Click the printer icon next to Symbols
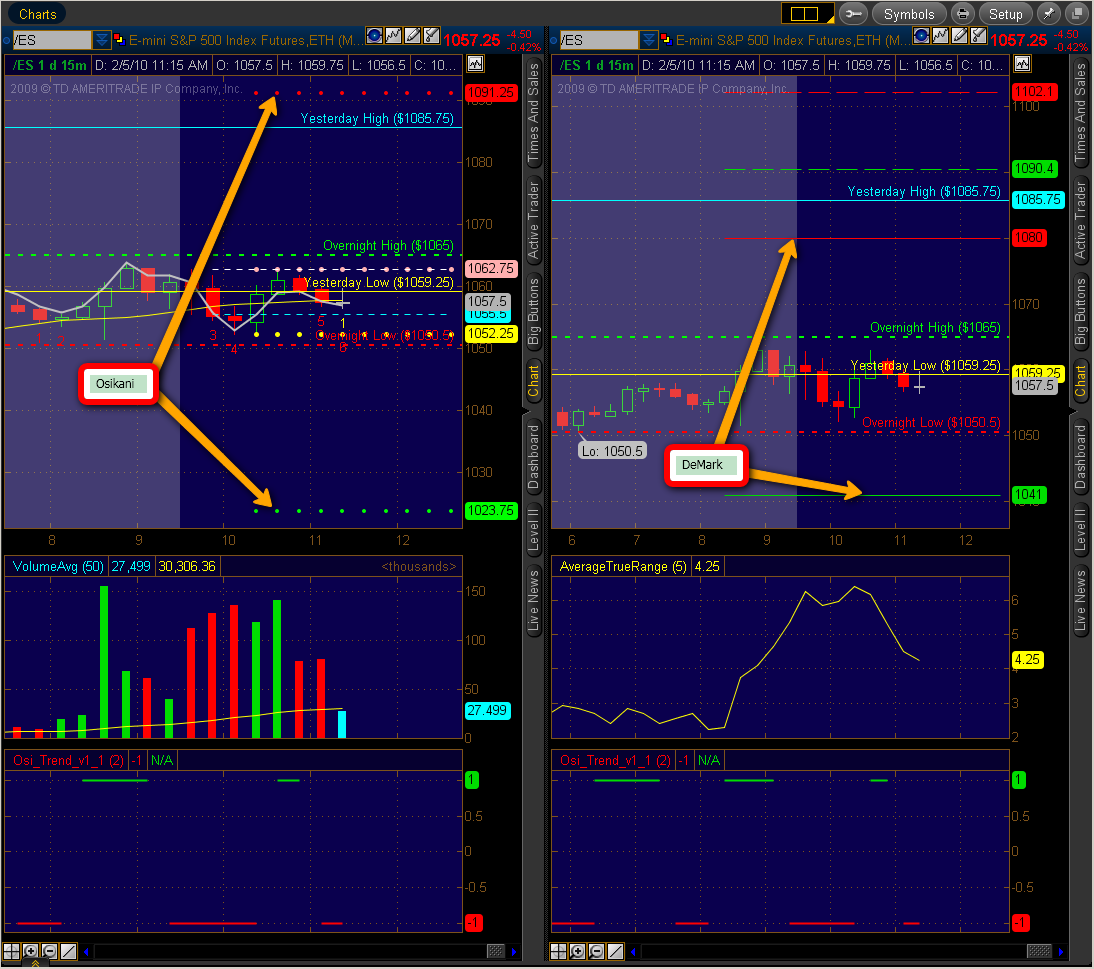This screenshot has height=969, width=1094. coord(962,14)
